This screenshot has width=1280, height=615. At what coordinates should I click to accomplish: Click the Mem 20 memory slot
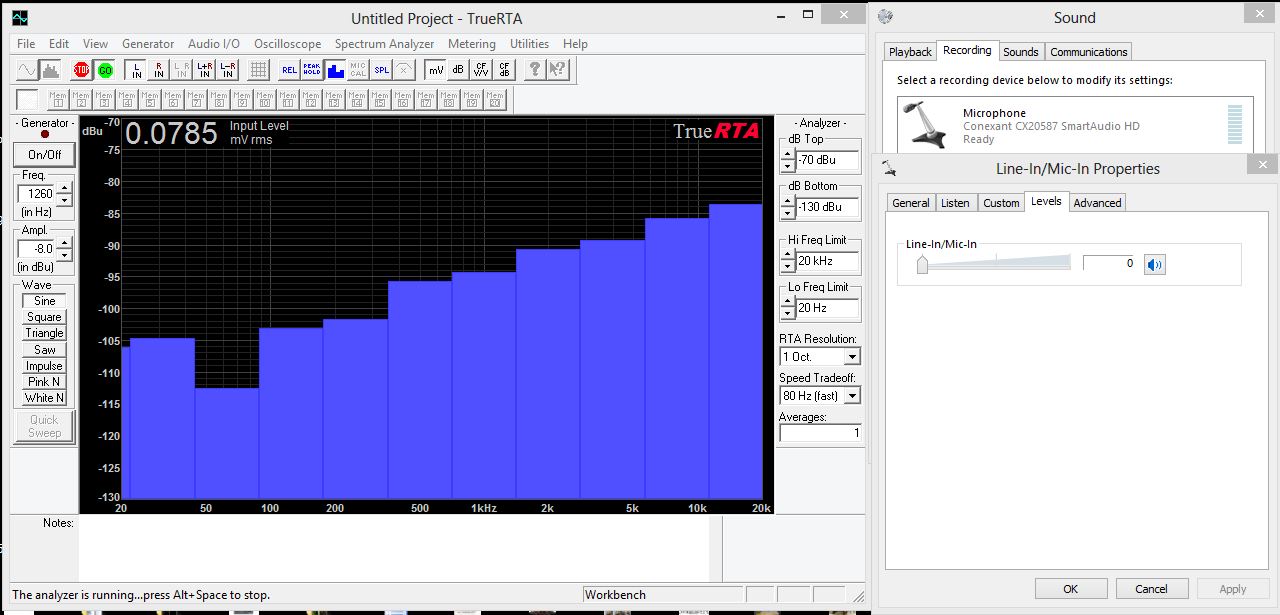[495, 100]
